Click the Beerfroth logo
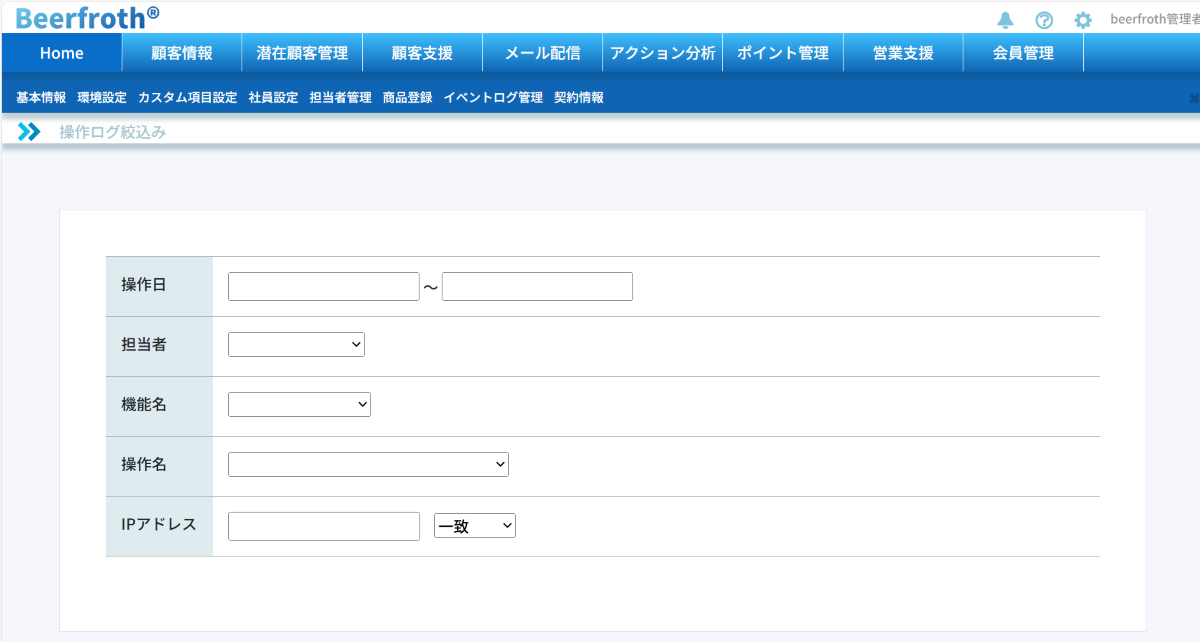The height and width of the screenshot is (642, 1200). 87,17
